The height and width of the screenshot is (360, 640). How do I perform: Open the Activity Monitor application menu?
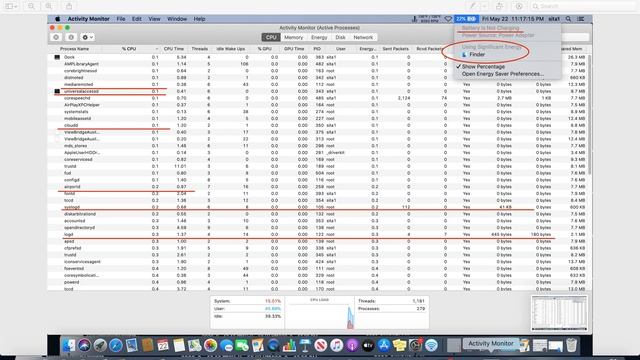(89, 19)
